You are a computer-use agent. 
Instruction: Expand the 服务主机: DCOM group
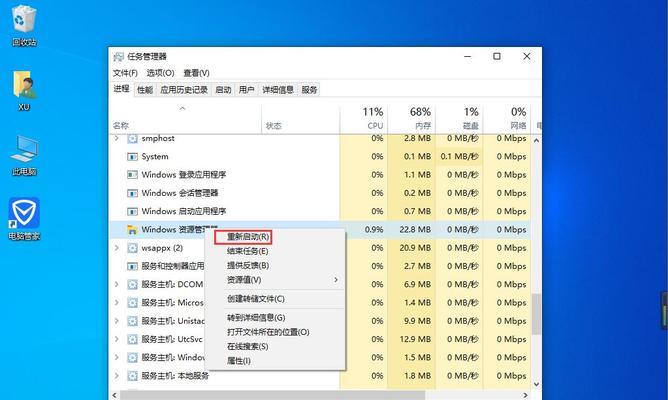pyautogui.click(x=116, y=284)
